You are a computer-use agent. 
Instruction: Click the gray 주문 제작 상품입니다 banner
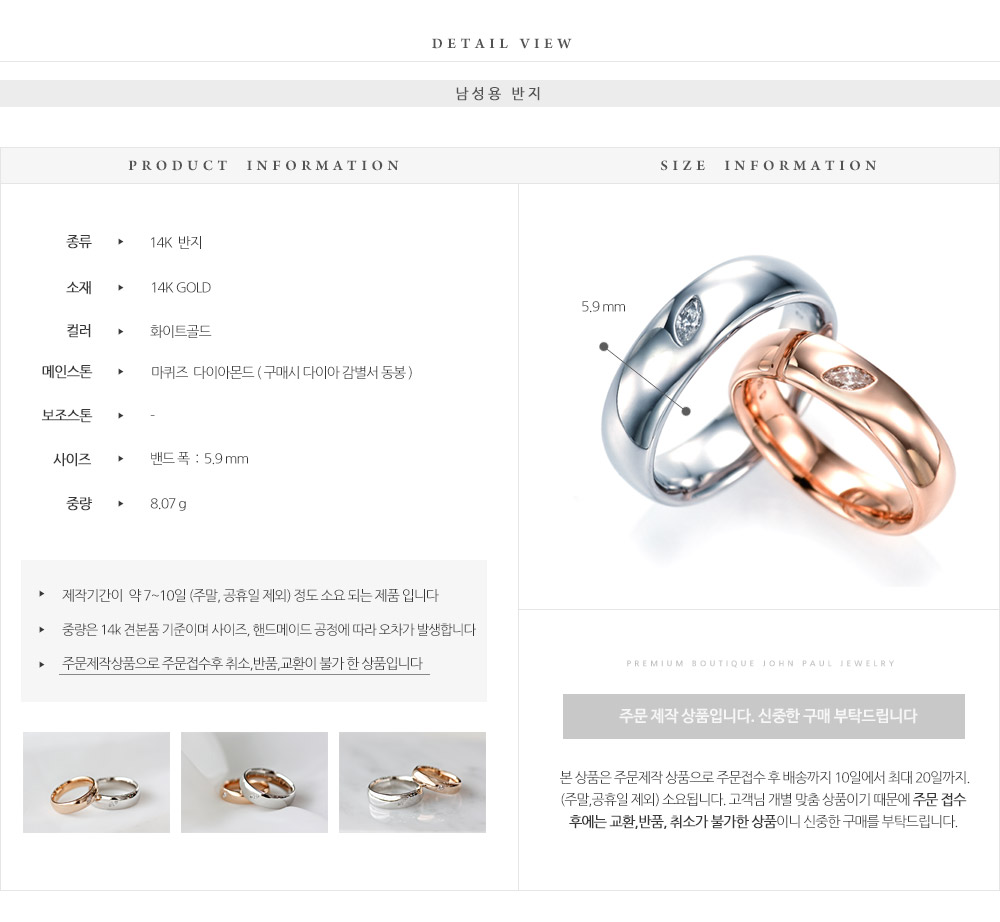(x=763, y=716)
